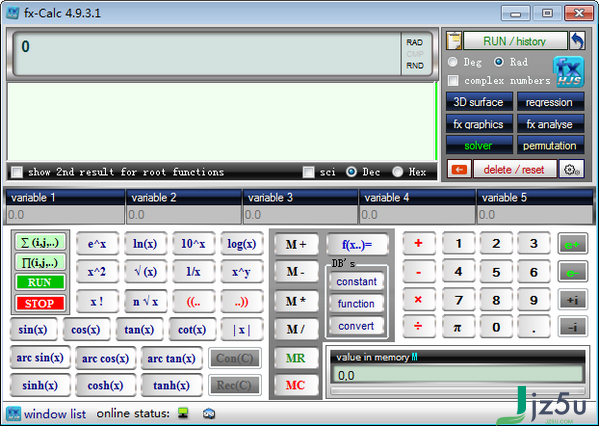The width and height of the screenshot is (599, 426).
Task: Click the n-th root n√x key
Action: (145, 301)
